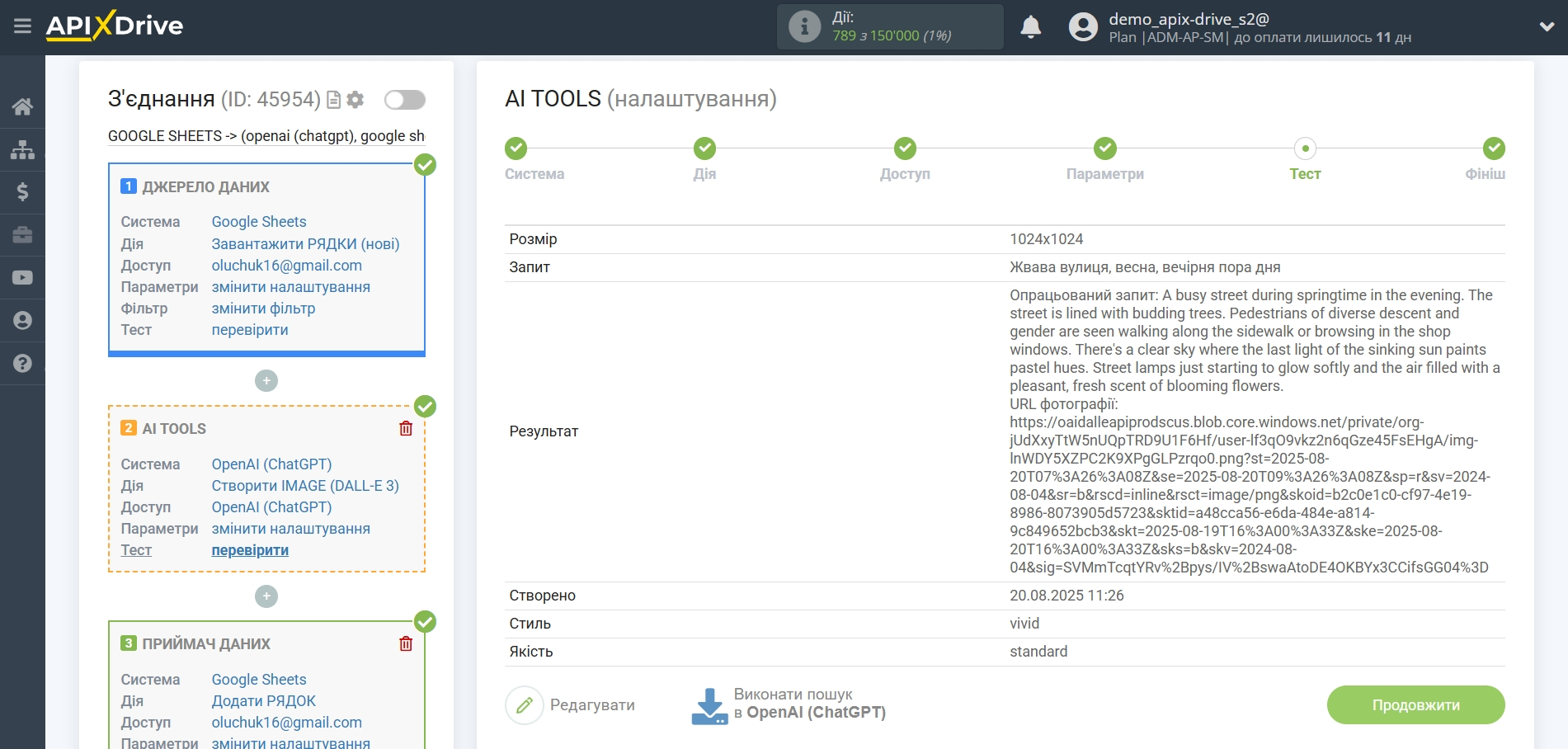
Task: Go to Параметри step
Action: pyautogui.click(x=1105, y=148)
